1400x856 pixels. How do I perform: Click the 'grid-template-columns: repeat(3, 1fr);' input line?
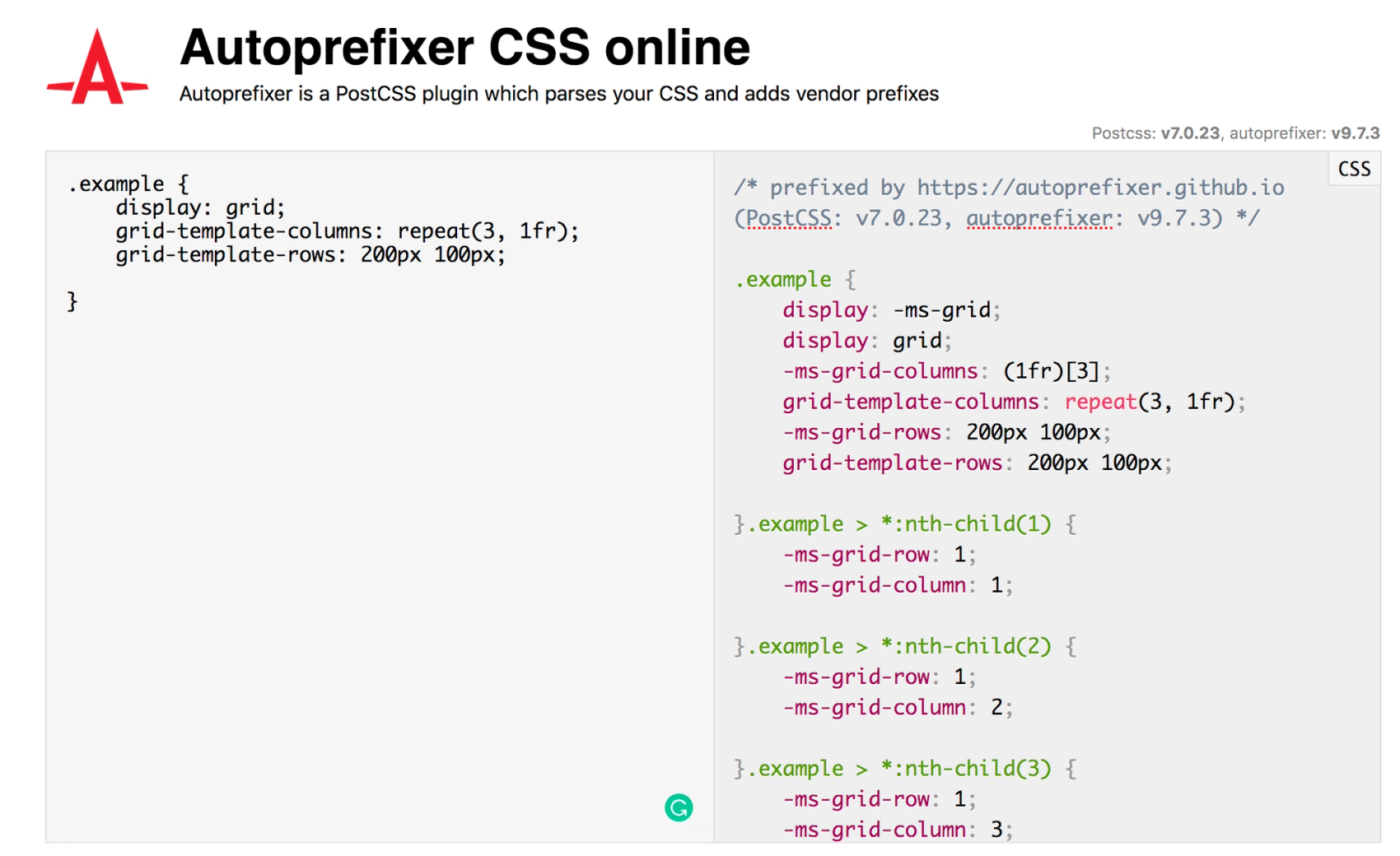347,231
